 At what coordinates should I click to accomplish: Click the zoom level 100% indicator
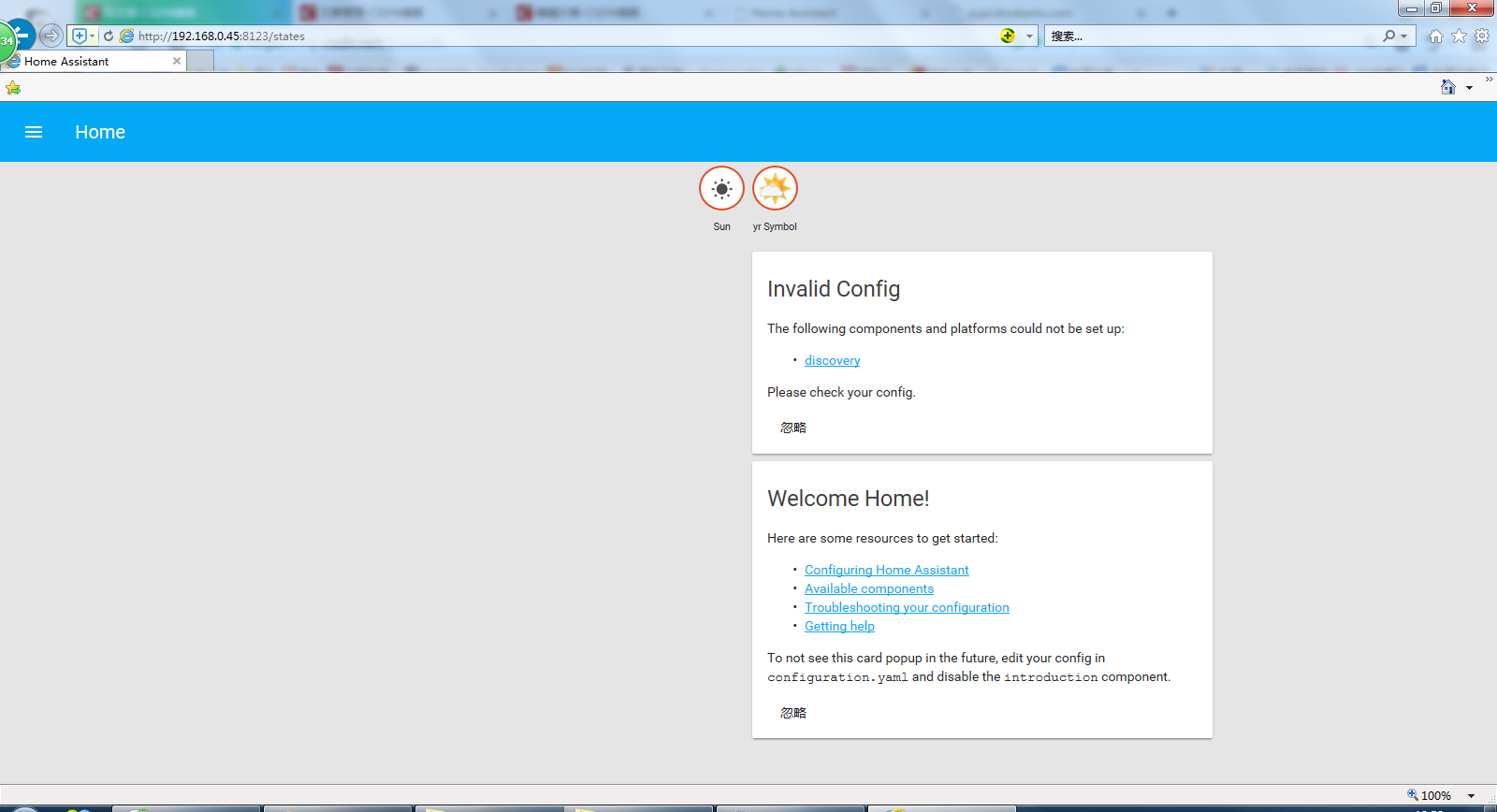[1429, 795]
